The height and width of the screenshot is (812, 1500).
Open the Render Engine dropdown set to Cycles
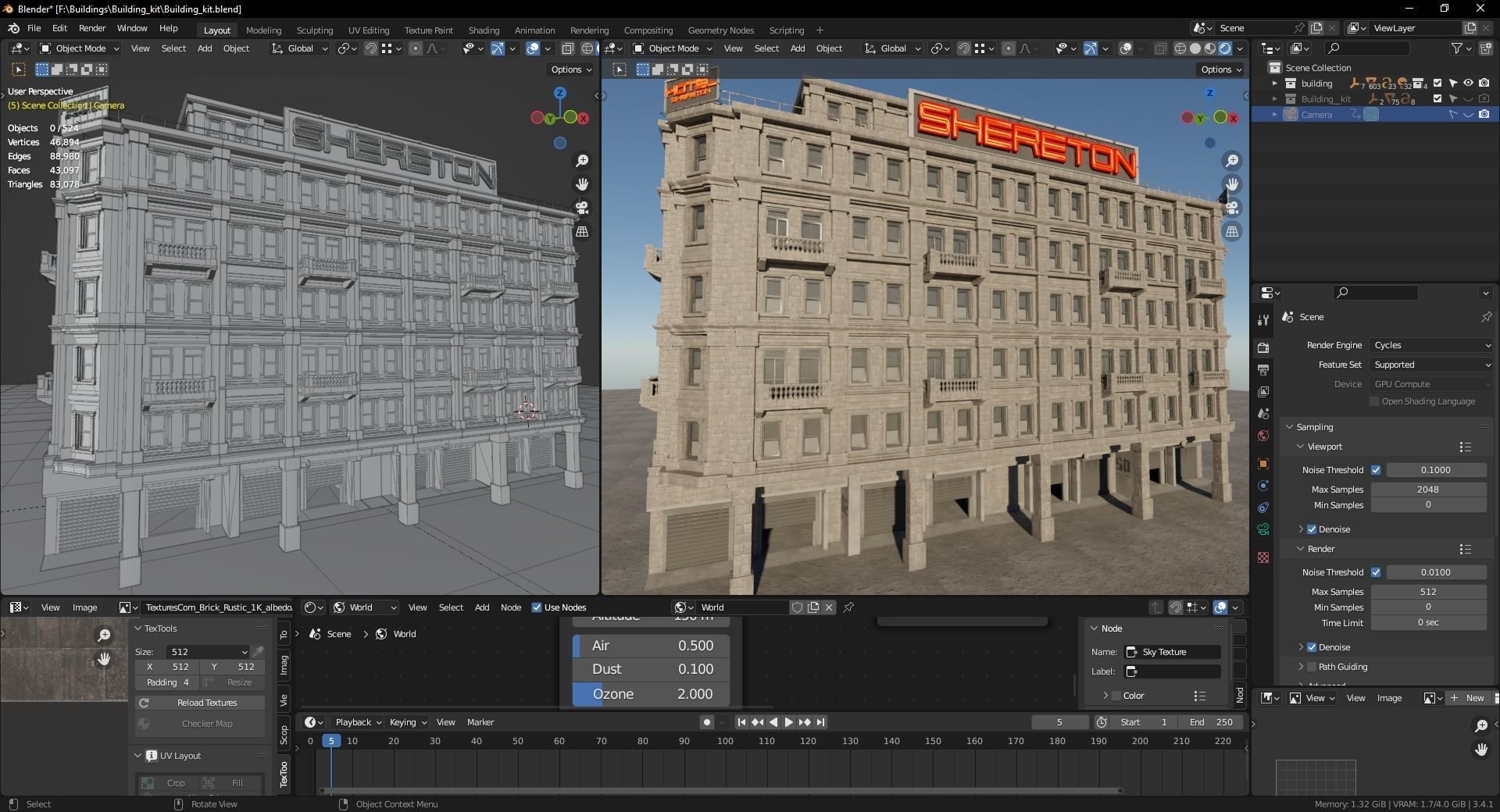(1430, 344)
